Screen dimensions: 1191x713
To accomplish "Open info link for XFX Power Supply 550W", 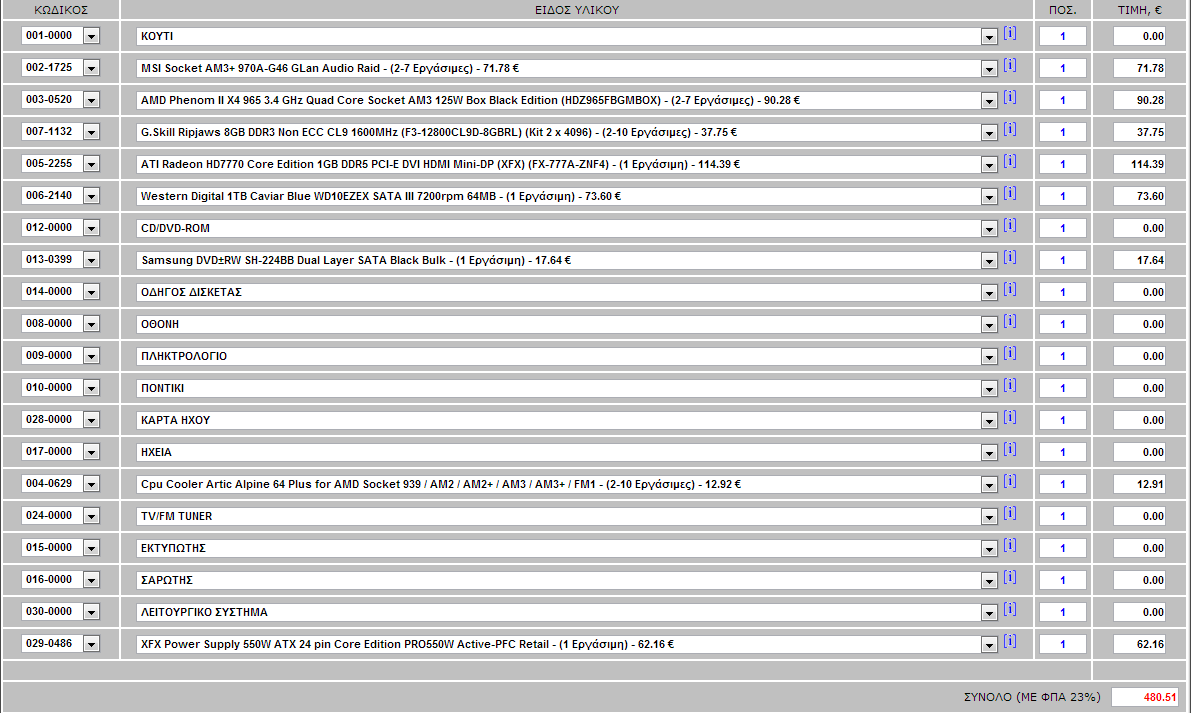I will pyautogui.click(x=1009, y=641).
